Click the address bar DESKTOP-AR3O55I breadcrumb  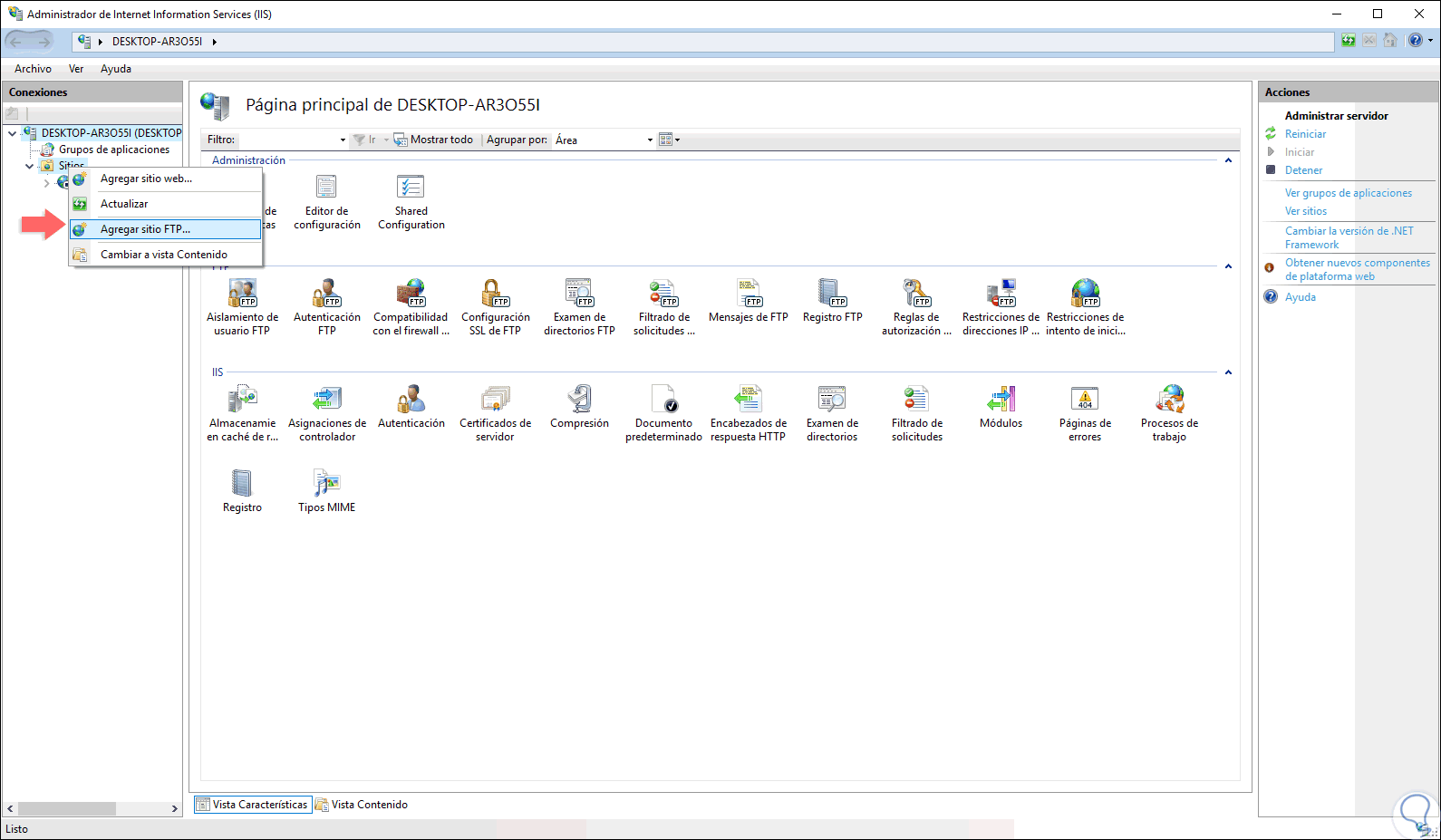click(157, 42)
